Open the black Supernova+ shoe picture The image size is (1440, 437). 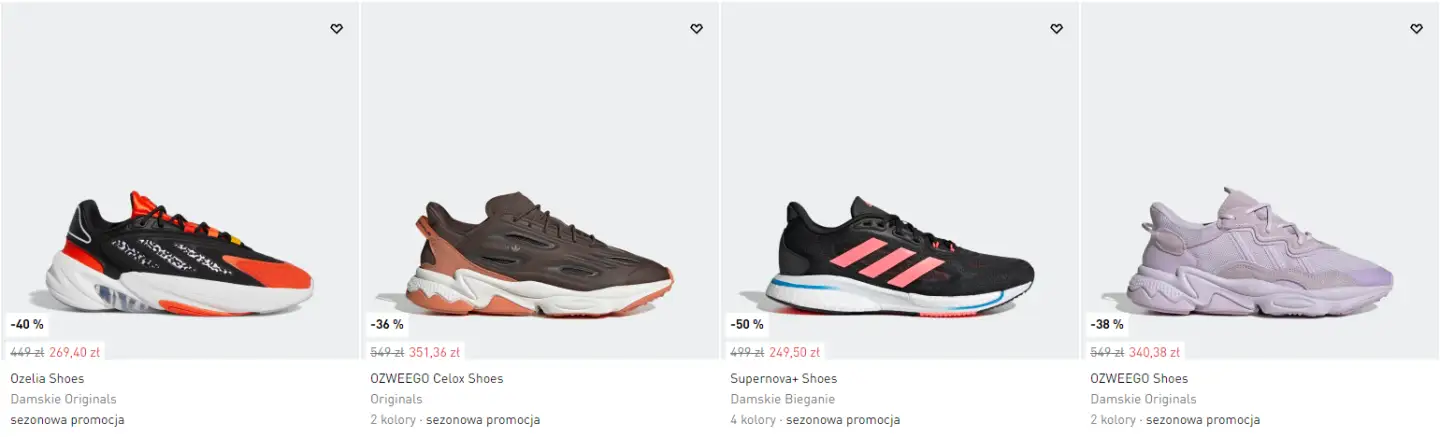pos(900,256)
